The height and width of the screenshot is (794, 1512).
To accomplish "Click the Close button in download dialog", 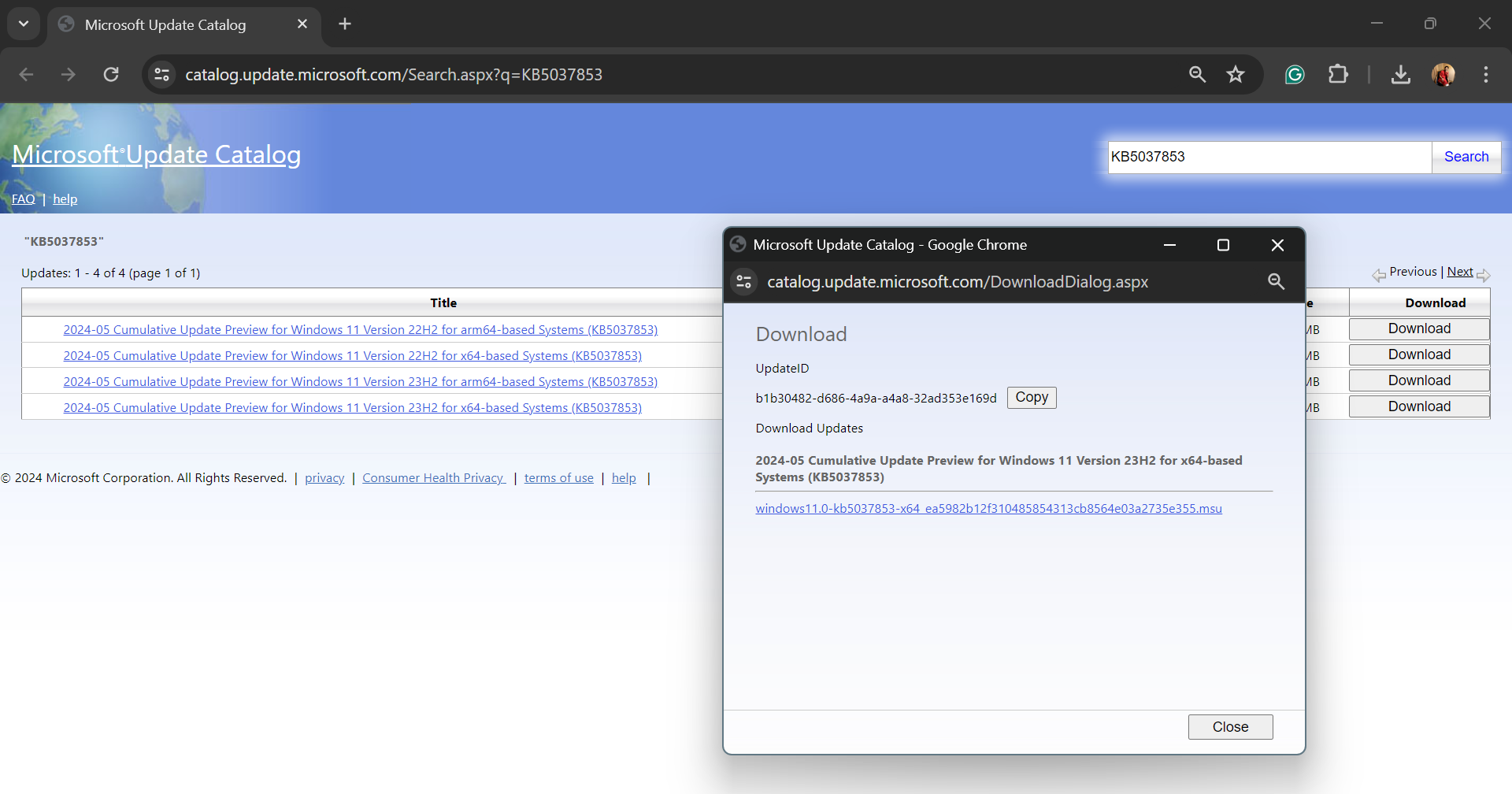I will (1230, 727).
